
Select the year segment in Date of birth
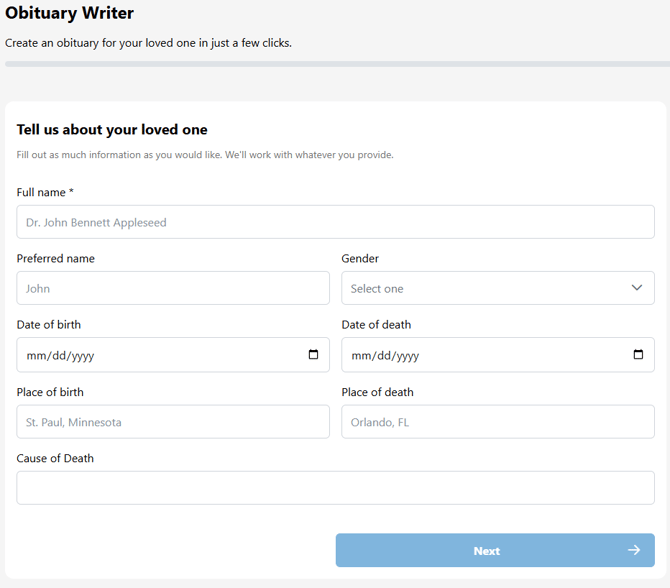click(x=82, y=356)
